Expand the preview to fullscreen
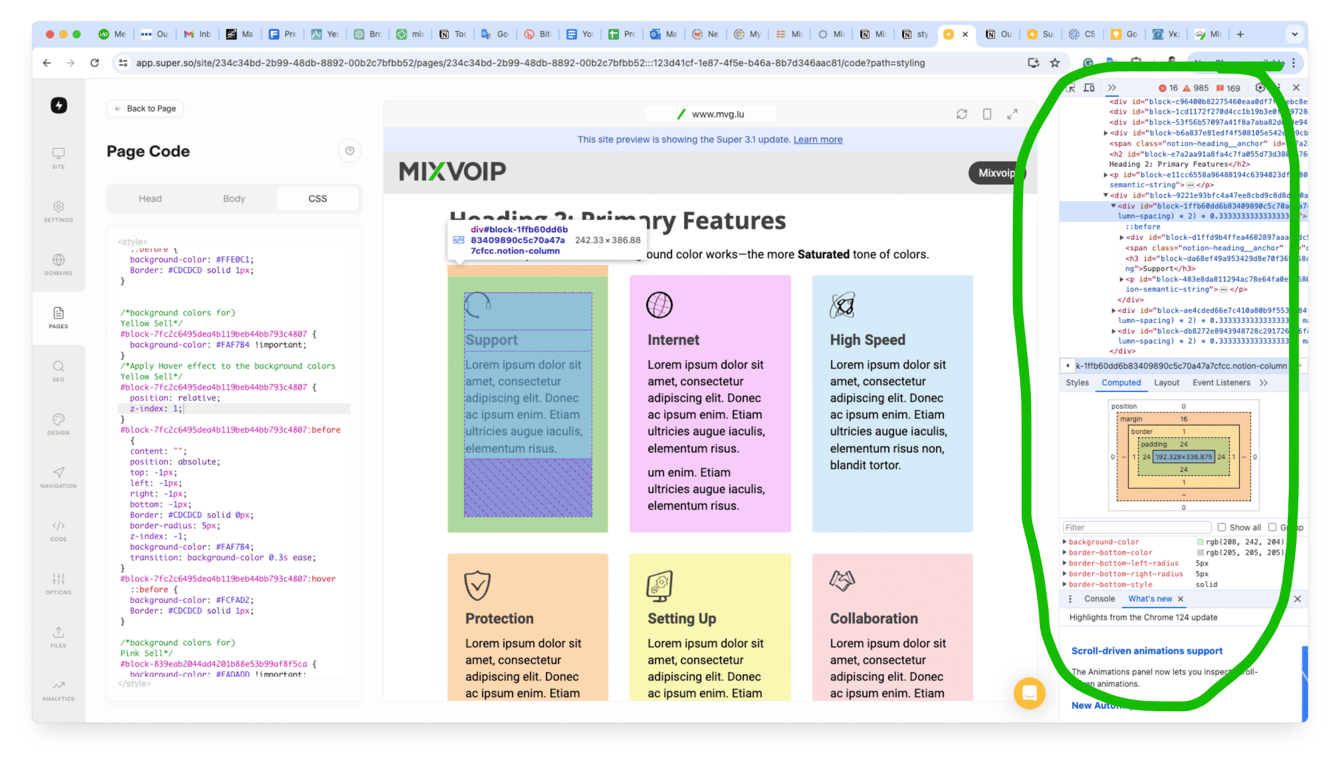 coord(1012,114)
